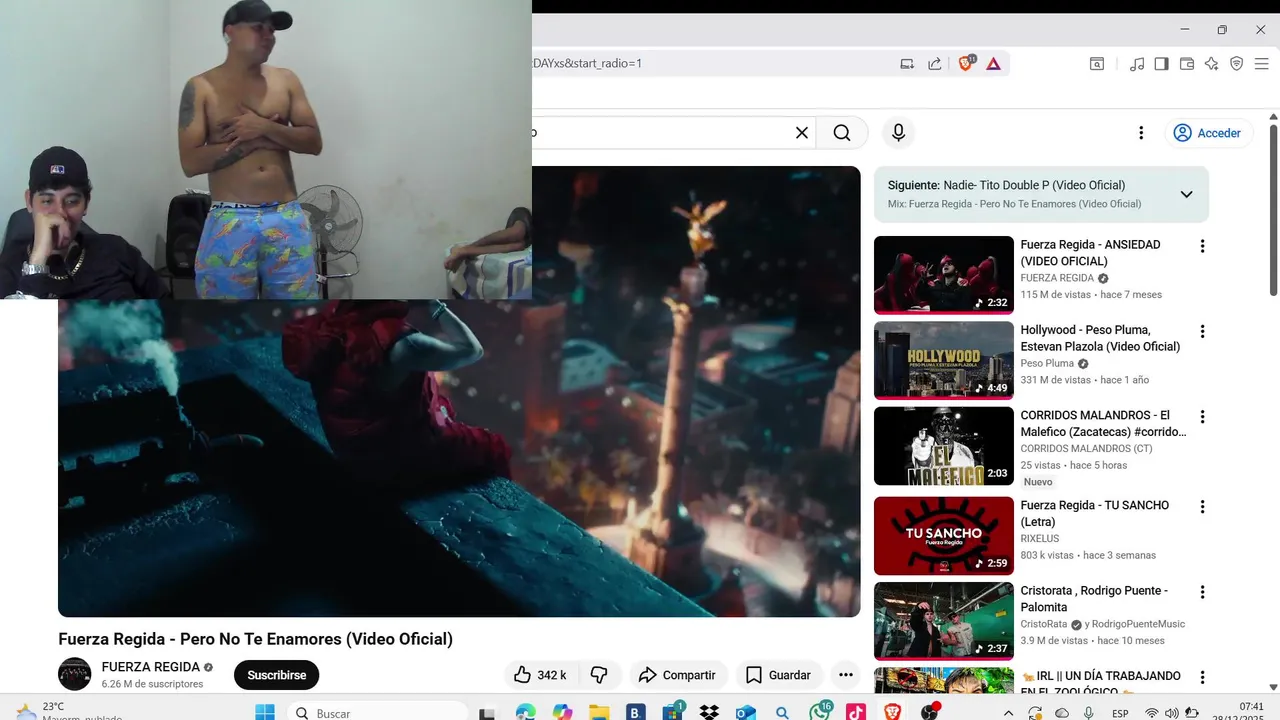Click the share page icon in address bar
Image resolution: width=1280 pixels, height=720 pixels.
coord(934,63)
